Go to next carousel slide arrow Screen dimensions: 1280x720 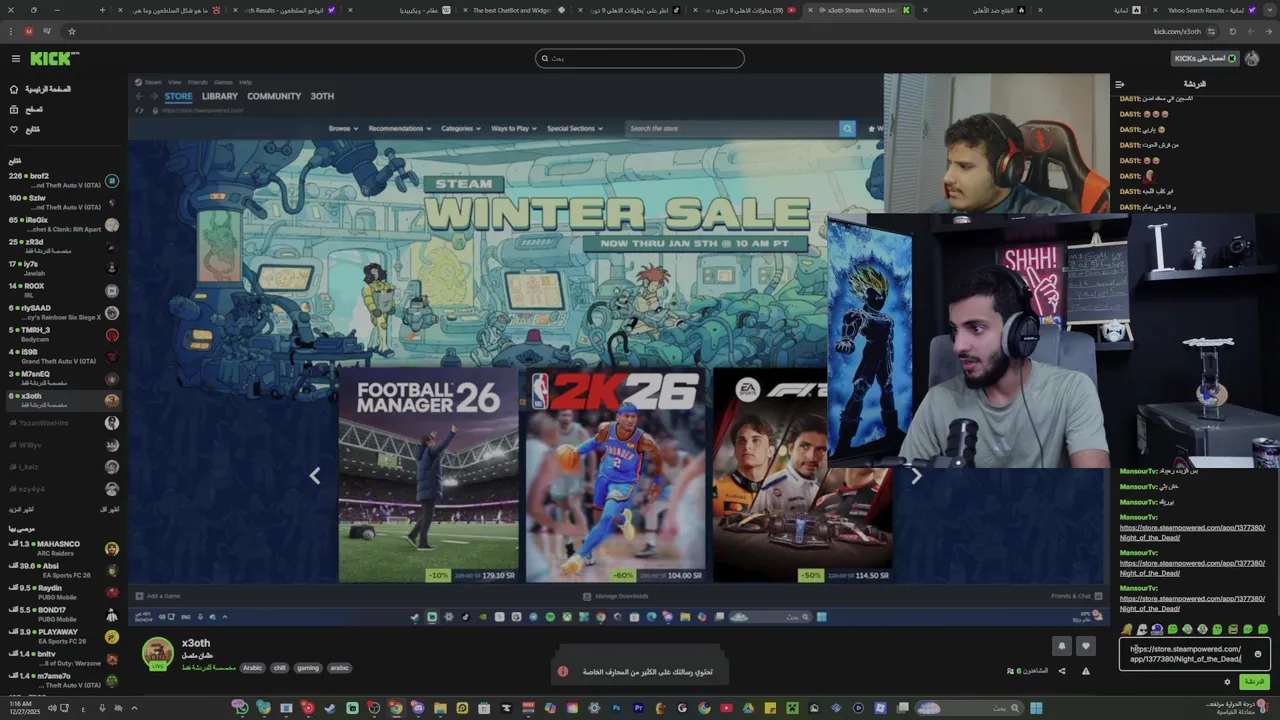tap(916, 476)
